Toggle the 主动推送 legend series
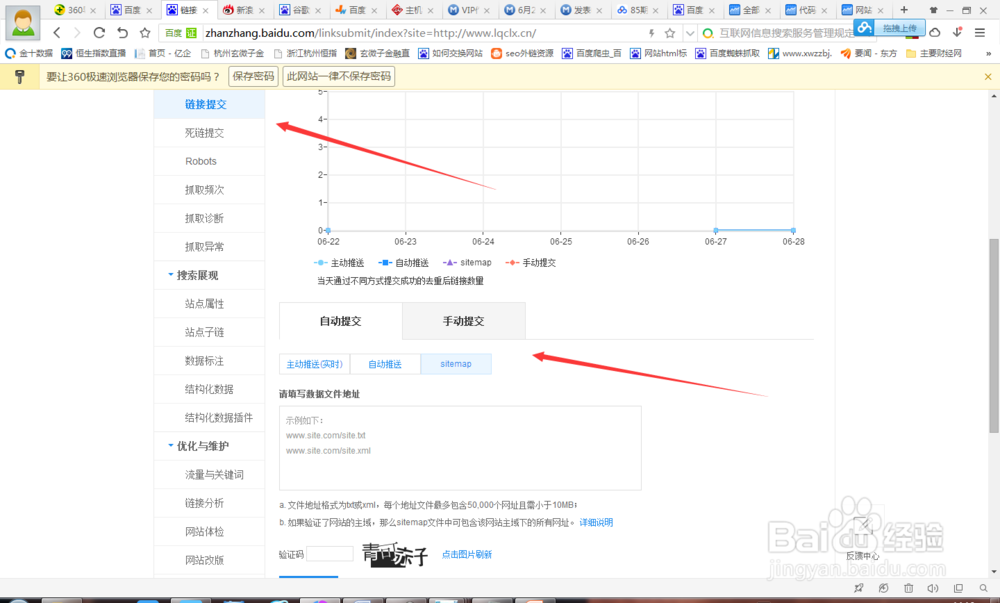 click(x=339, y=263)
